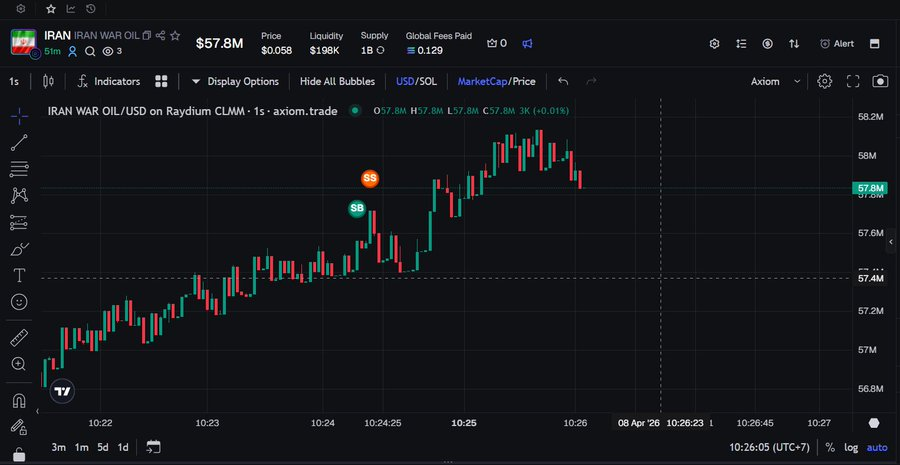Click the SB buy bubble marker

[357, 208]
